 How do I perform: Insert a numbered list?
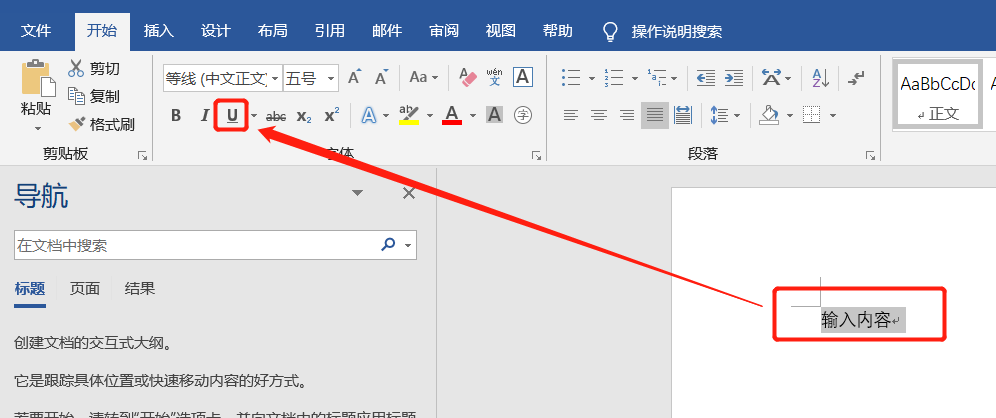pos(614,78)
